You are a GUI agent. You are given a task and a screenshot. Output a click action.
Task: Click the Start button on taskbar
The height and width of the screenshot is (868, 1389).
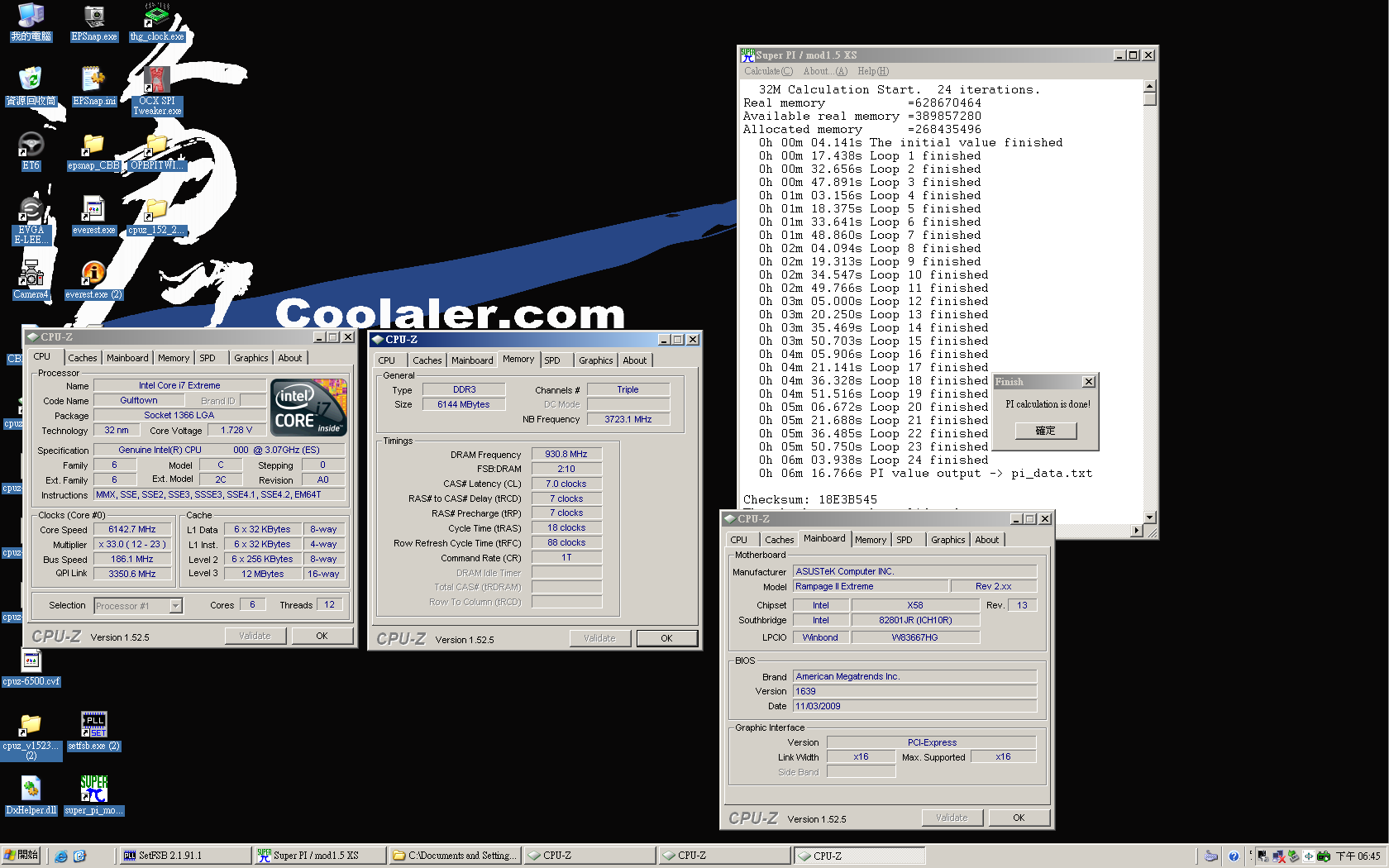tap(21, 856)
